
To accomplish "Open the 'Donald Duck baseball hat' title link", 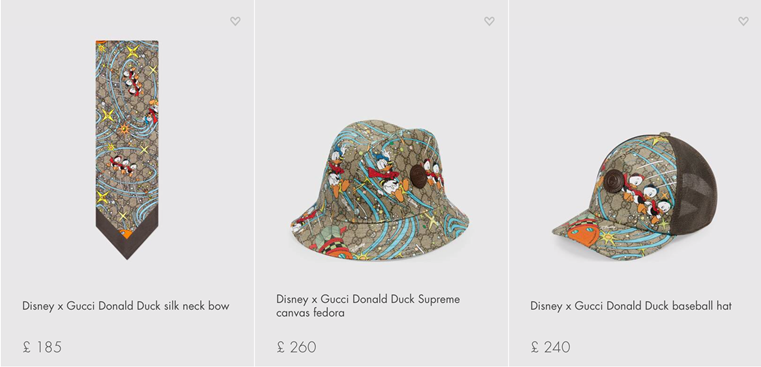I will click(631, 306).
